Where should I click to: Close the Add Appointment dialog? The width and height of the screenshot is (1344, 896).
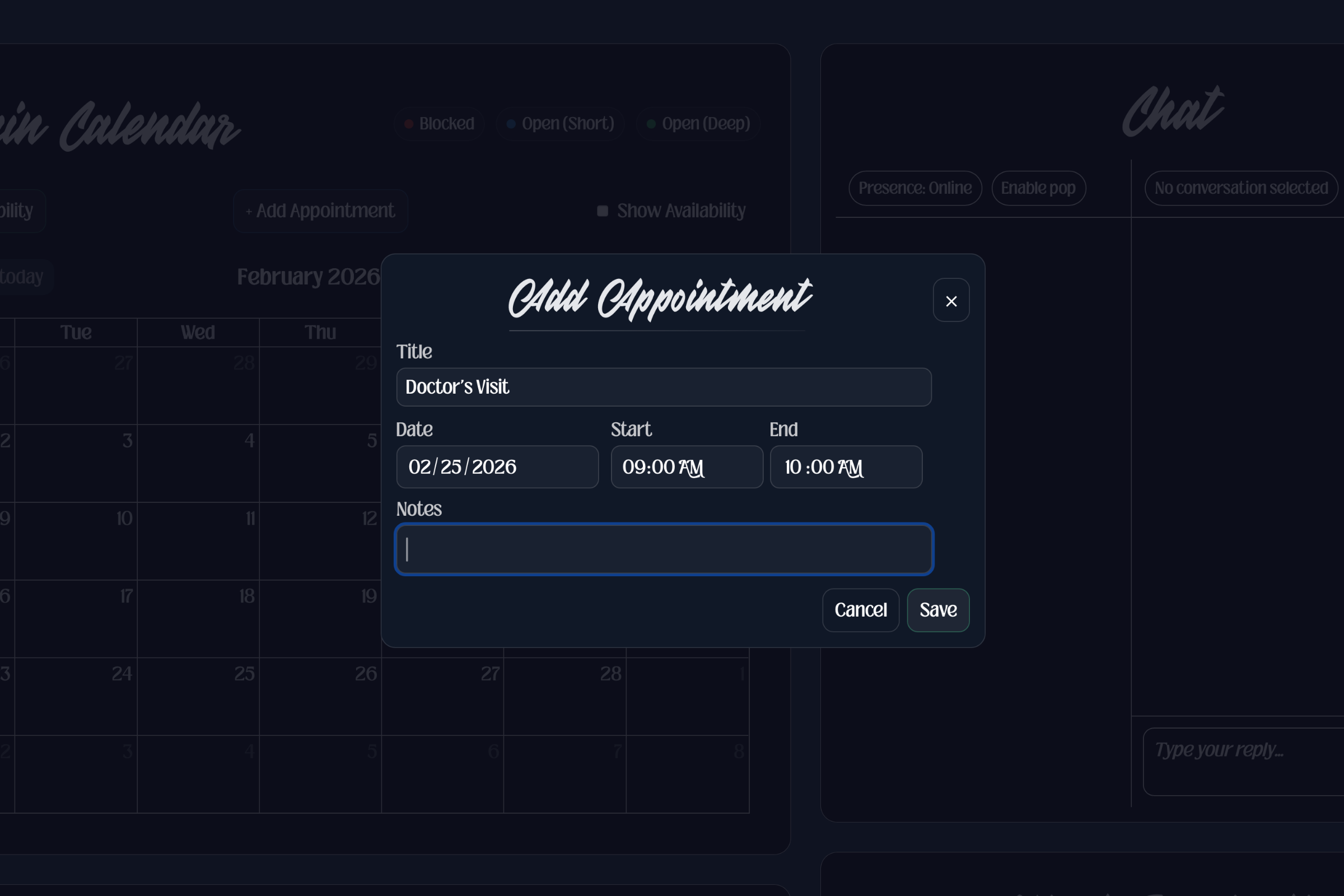[951, 301]
